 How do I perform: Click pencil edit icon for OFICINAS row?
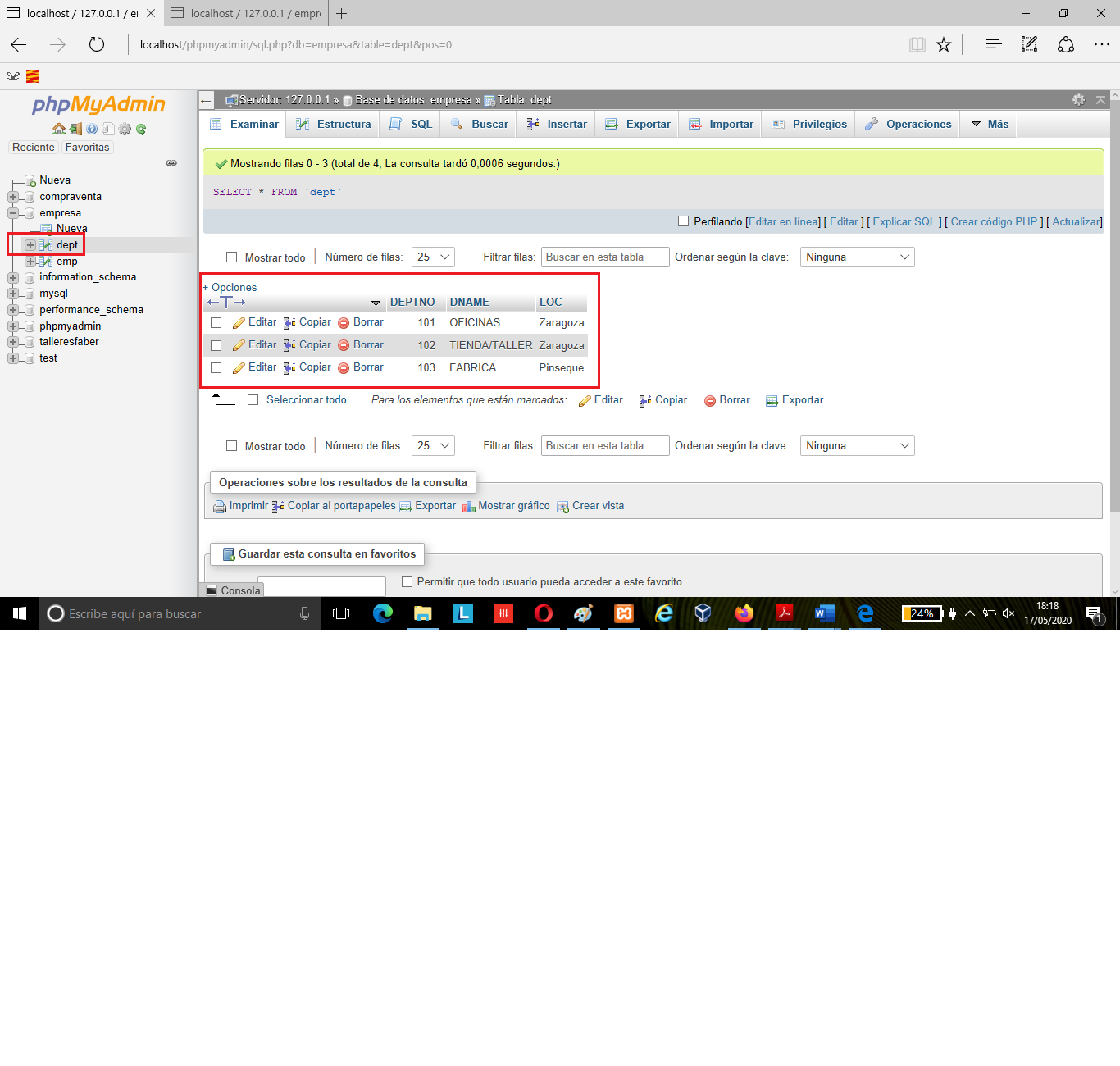click(x=239, y=323)
